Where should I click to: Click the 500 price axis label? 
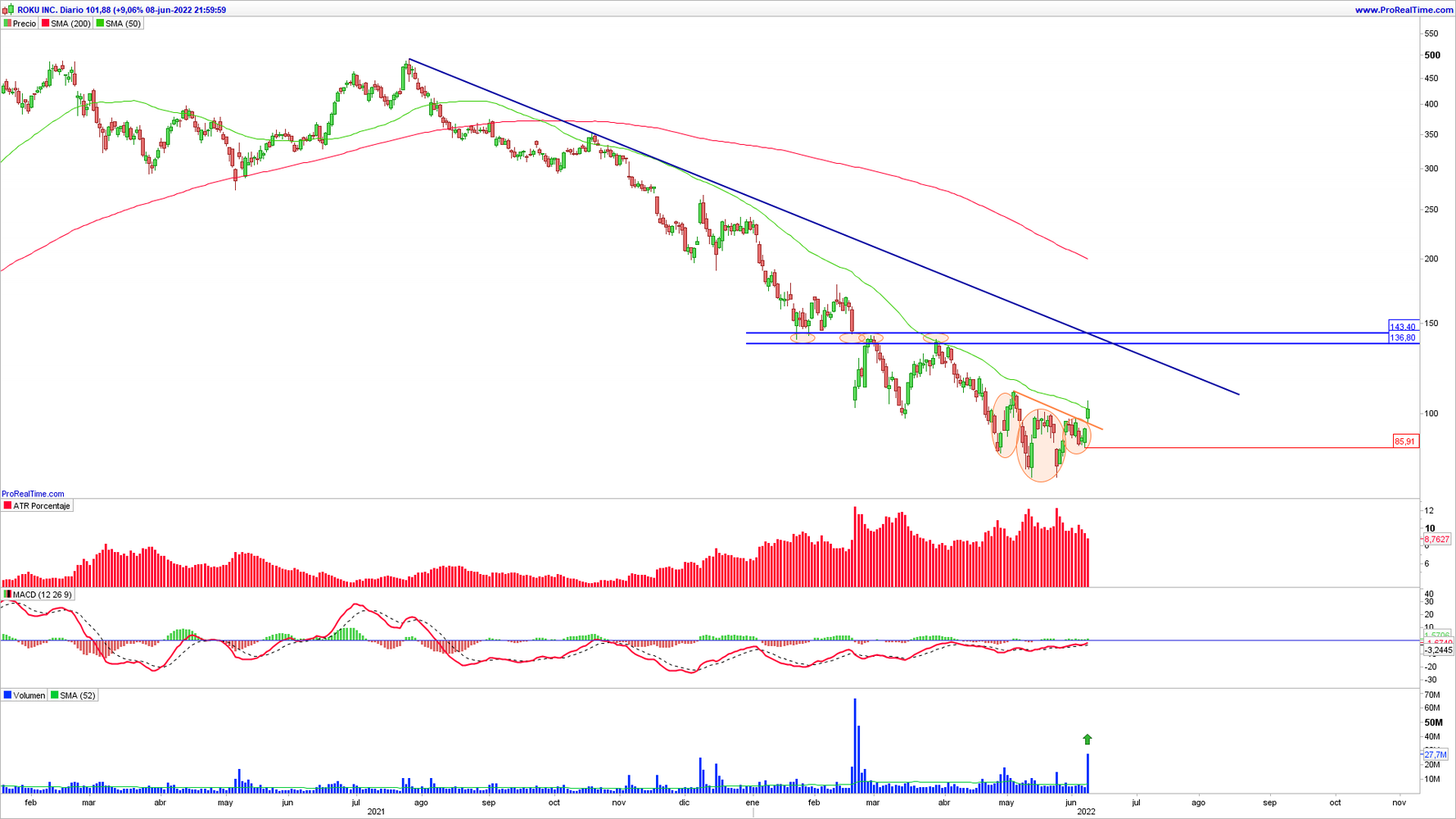coord(1432,56)
